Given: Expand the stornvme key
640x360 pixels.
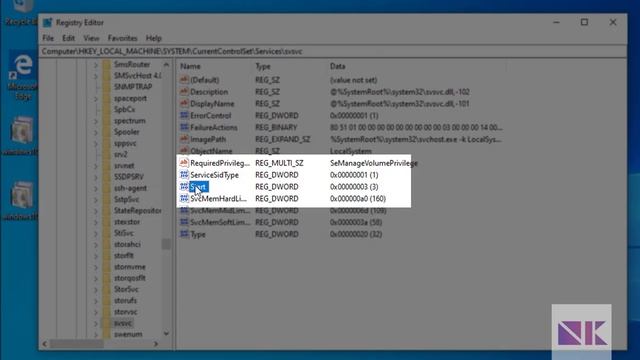Looking at the screenshot, I should click(x=96, y=267).
